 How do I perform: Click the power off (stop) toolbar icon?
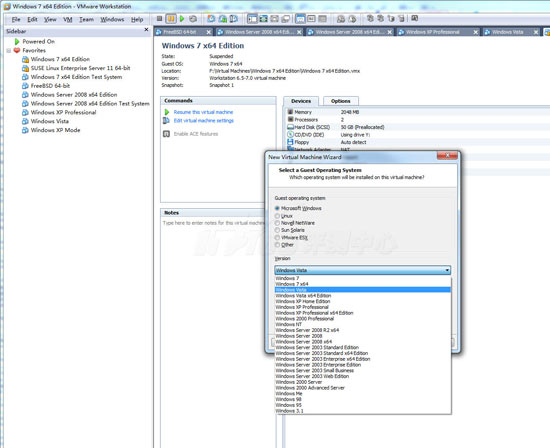pyautogui.click(x=160, y=19)
